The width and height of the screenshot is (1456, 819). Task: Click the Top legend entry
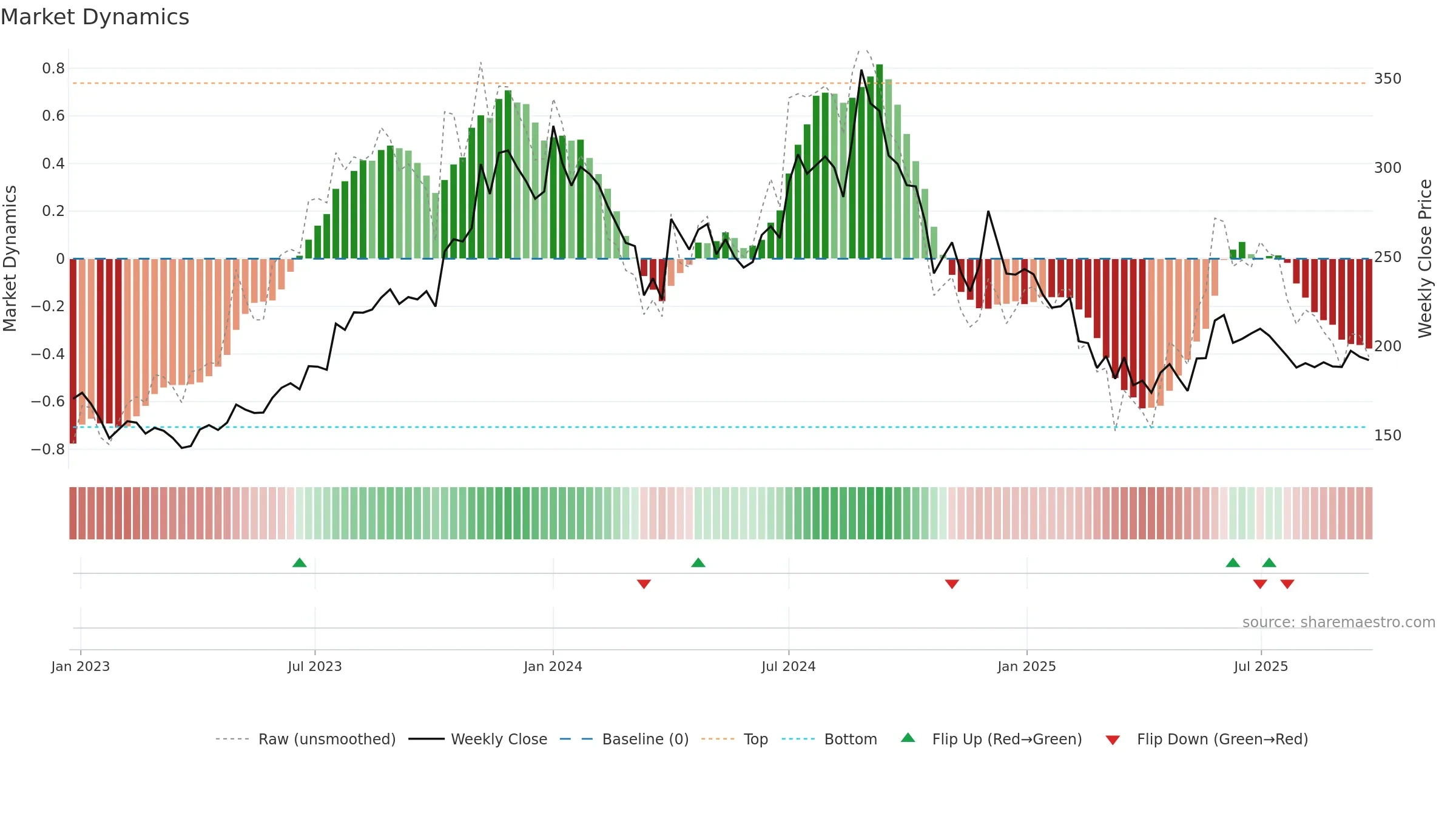734,739
